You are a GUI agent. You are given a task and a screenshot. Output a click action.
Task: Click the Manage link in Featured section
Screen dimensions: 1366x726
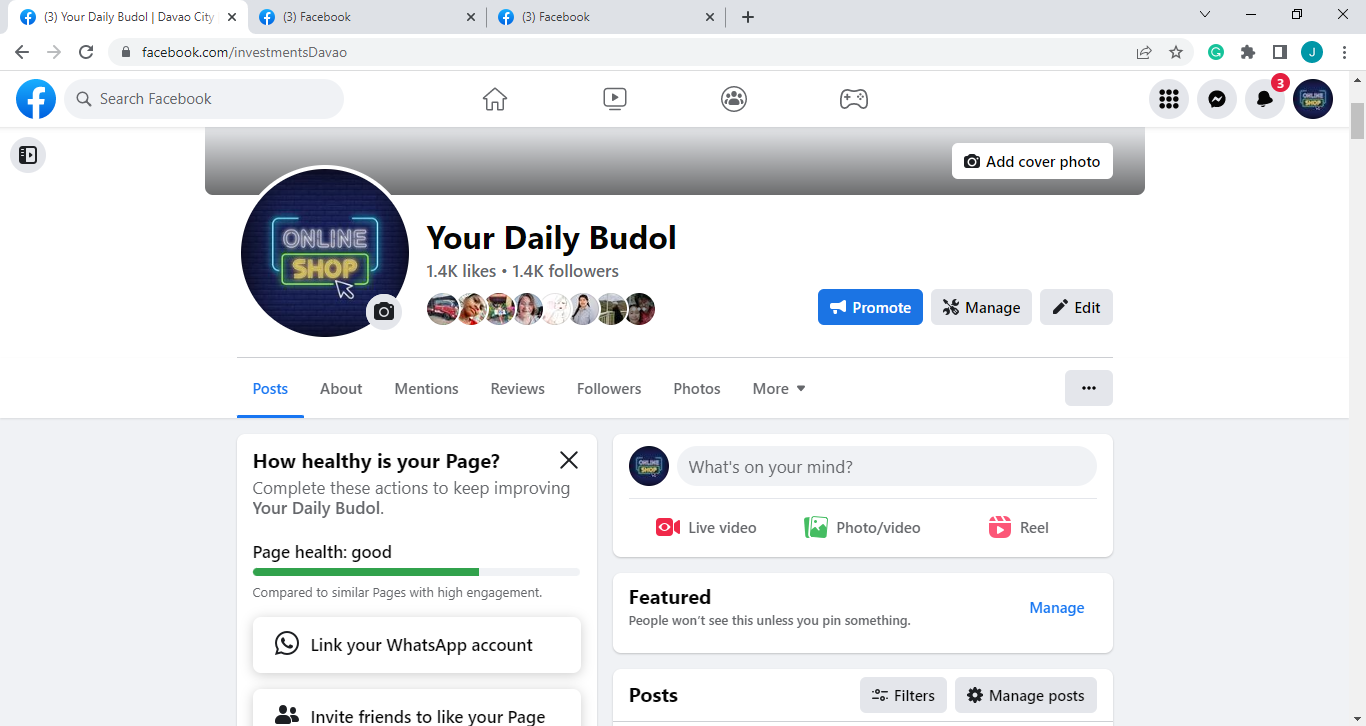(x=1057, y=607)
